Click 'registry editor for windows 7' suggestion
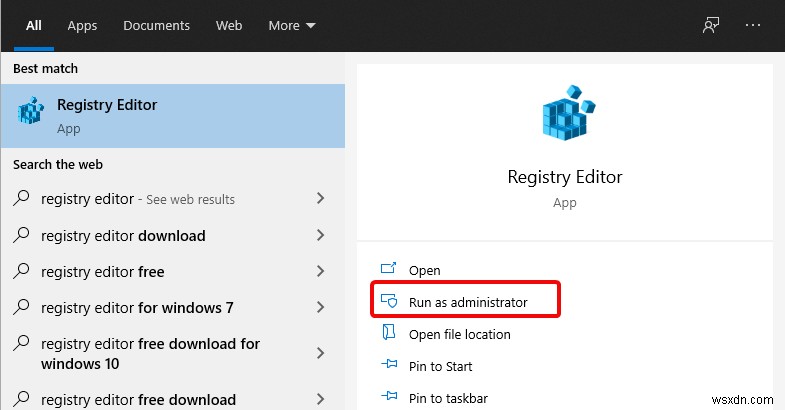Screen dimensions: 785x410 click(x=137, y=307)
